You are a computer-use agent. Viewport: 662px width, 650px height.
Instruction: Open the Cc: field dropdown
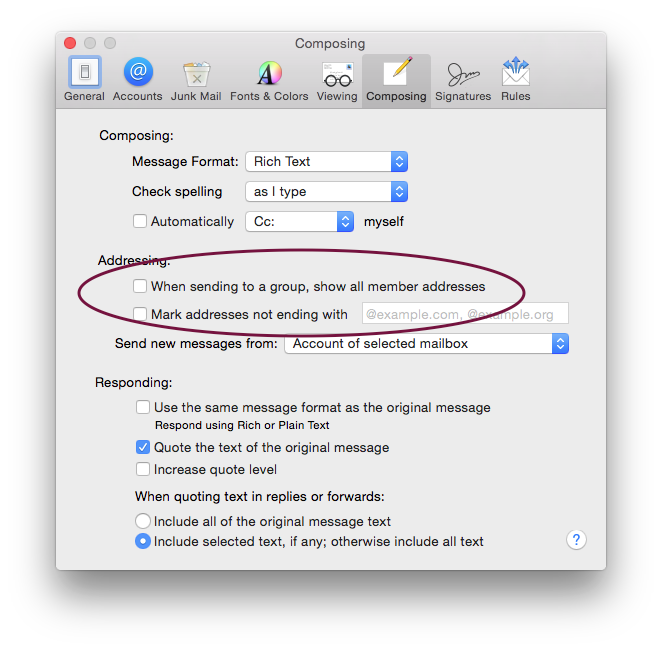click(x=299, y=222)
